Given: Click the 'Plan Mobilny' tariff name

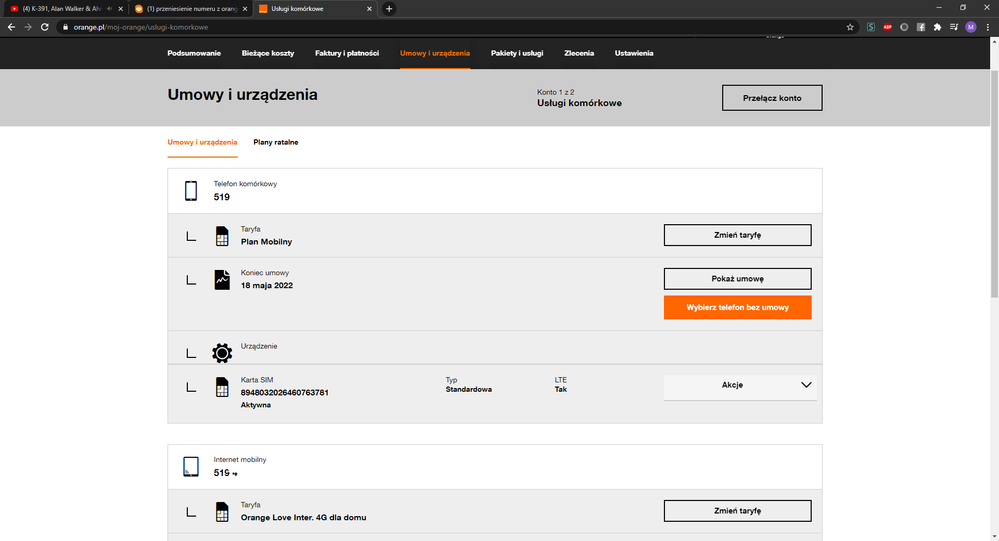Looking at the screenshot, I should click(266, 242).
